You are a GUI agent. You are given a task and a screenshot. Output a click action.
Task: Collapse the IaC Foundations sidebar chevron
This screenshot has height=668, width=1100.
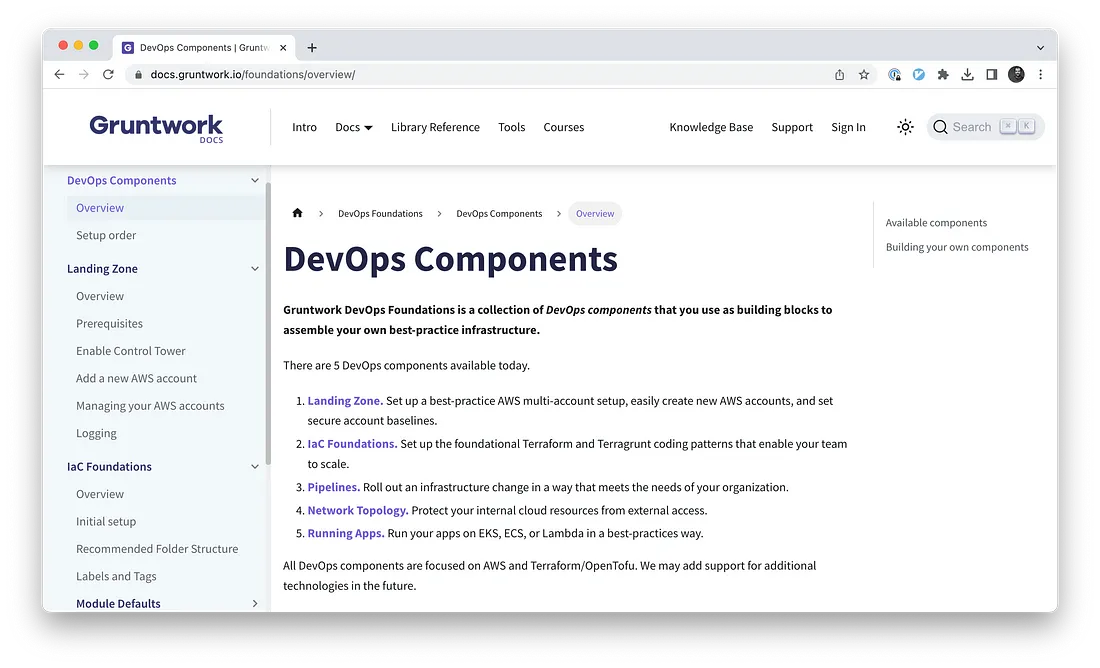click(255, 467)
